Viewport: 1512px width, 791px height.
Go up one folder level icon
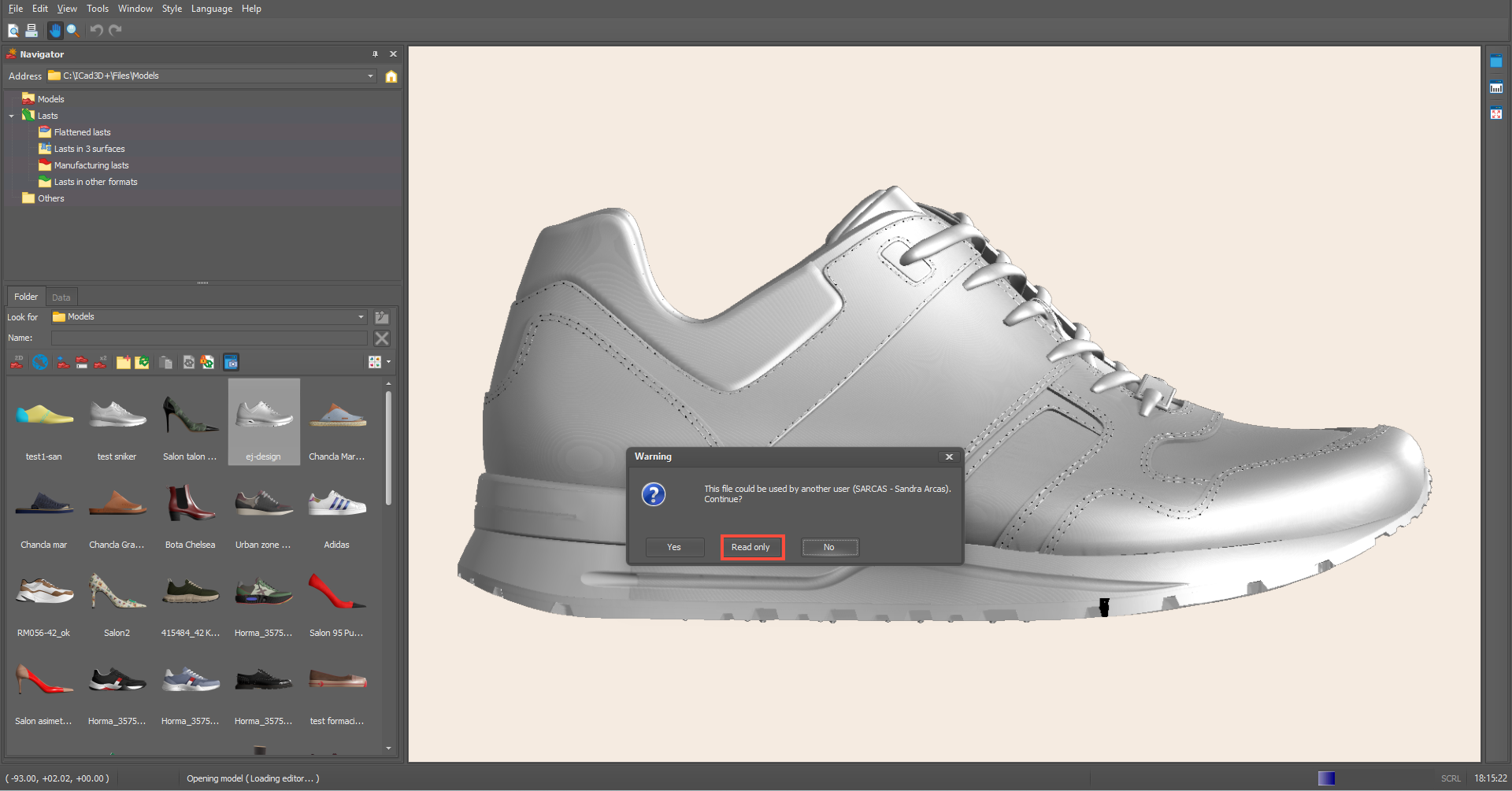click(382, 317)
